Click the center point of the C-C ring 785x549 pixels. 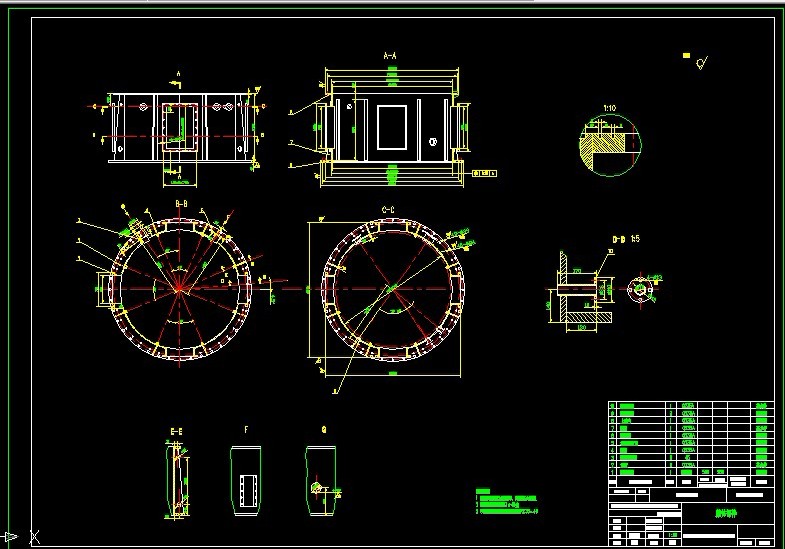(392, 288)
